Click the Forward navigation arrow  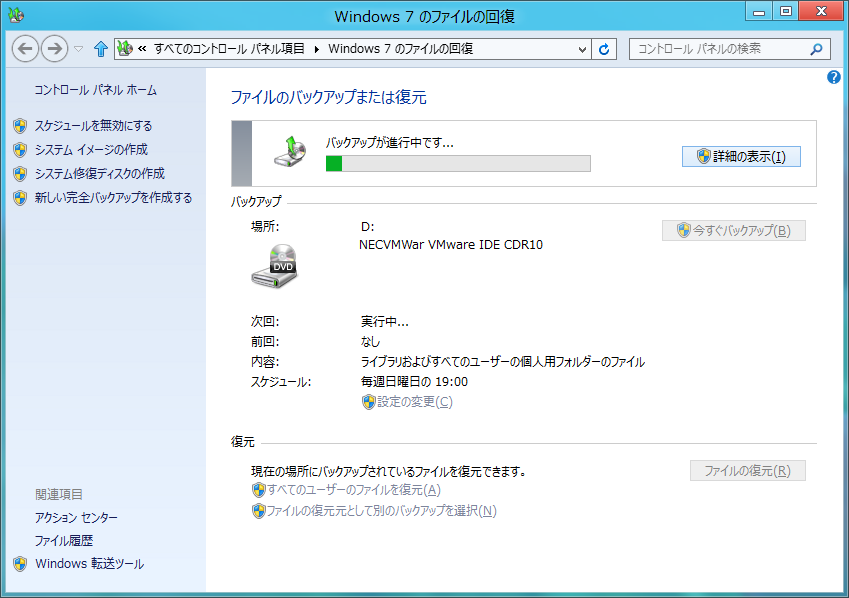click(55, 49)
